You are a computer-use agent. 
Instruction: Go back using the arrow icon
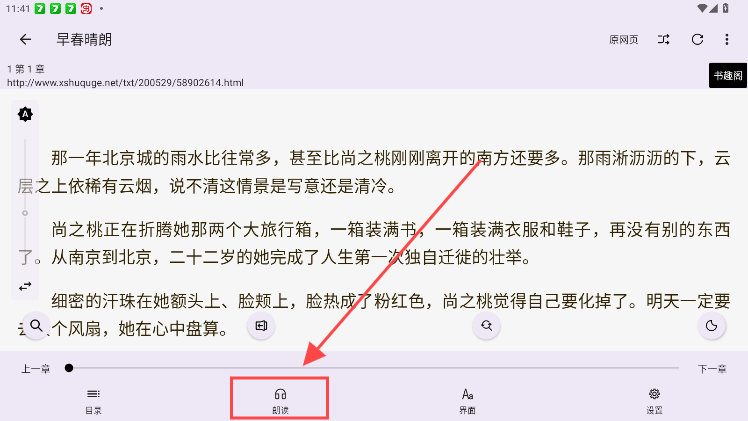pyautogui.click(x=25, y=39)
